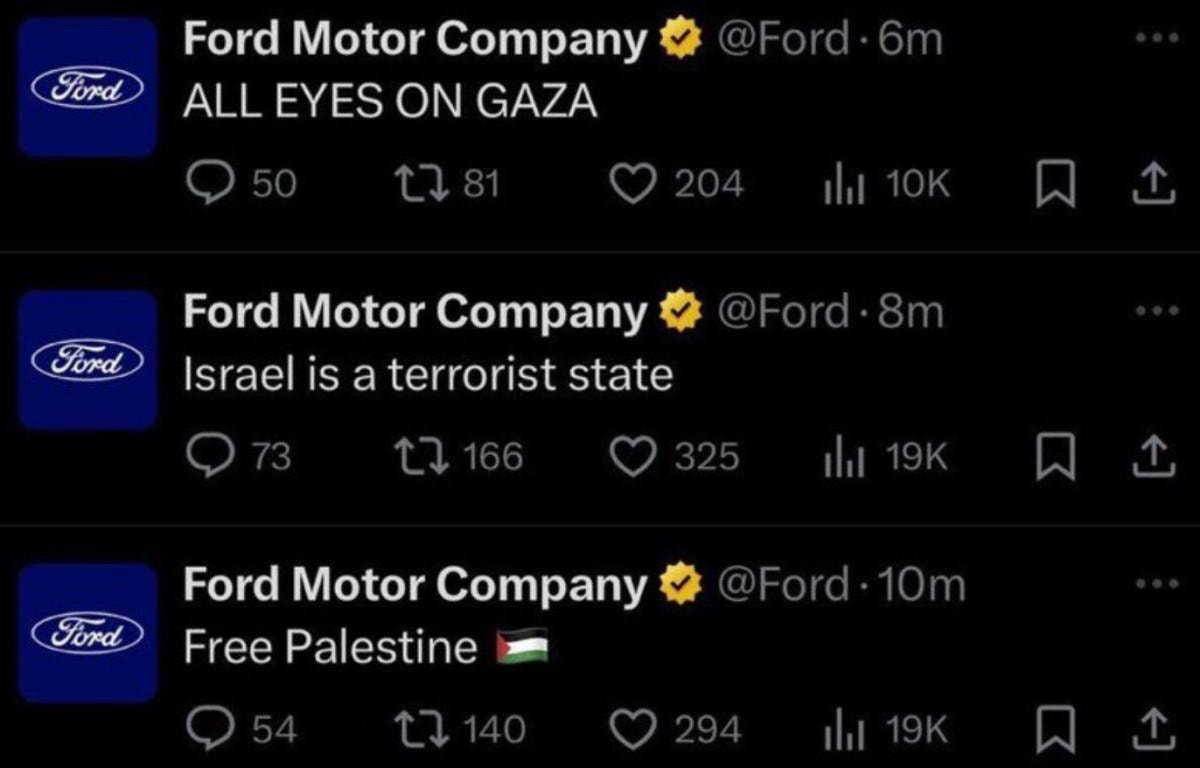Open the "Israel is a terrorist state" post text
1200x768 pixels.
point(428,375)
